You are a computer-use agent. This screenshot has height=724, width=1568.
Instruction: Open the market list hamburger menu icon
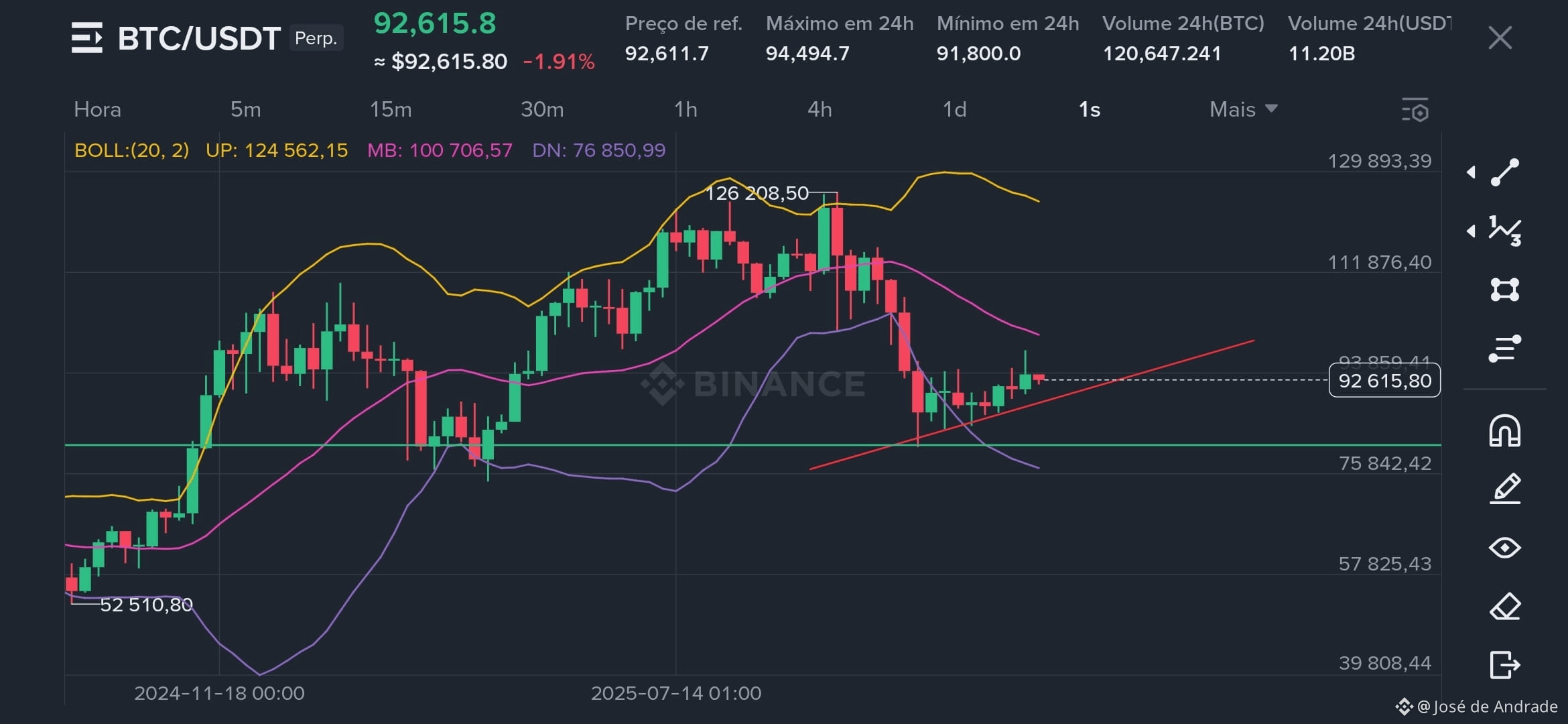[87, 38]
